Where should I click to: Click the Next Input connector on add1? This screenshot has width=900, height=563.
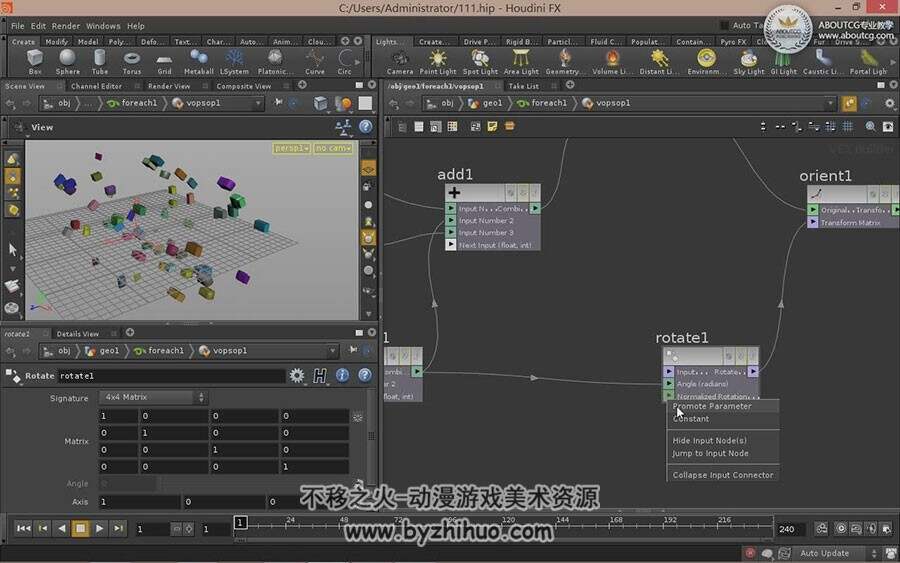pyautogui.click(x=451, y=245)
